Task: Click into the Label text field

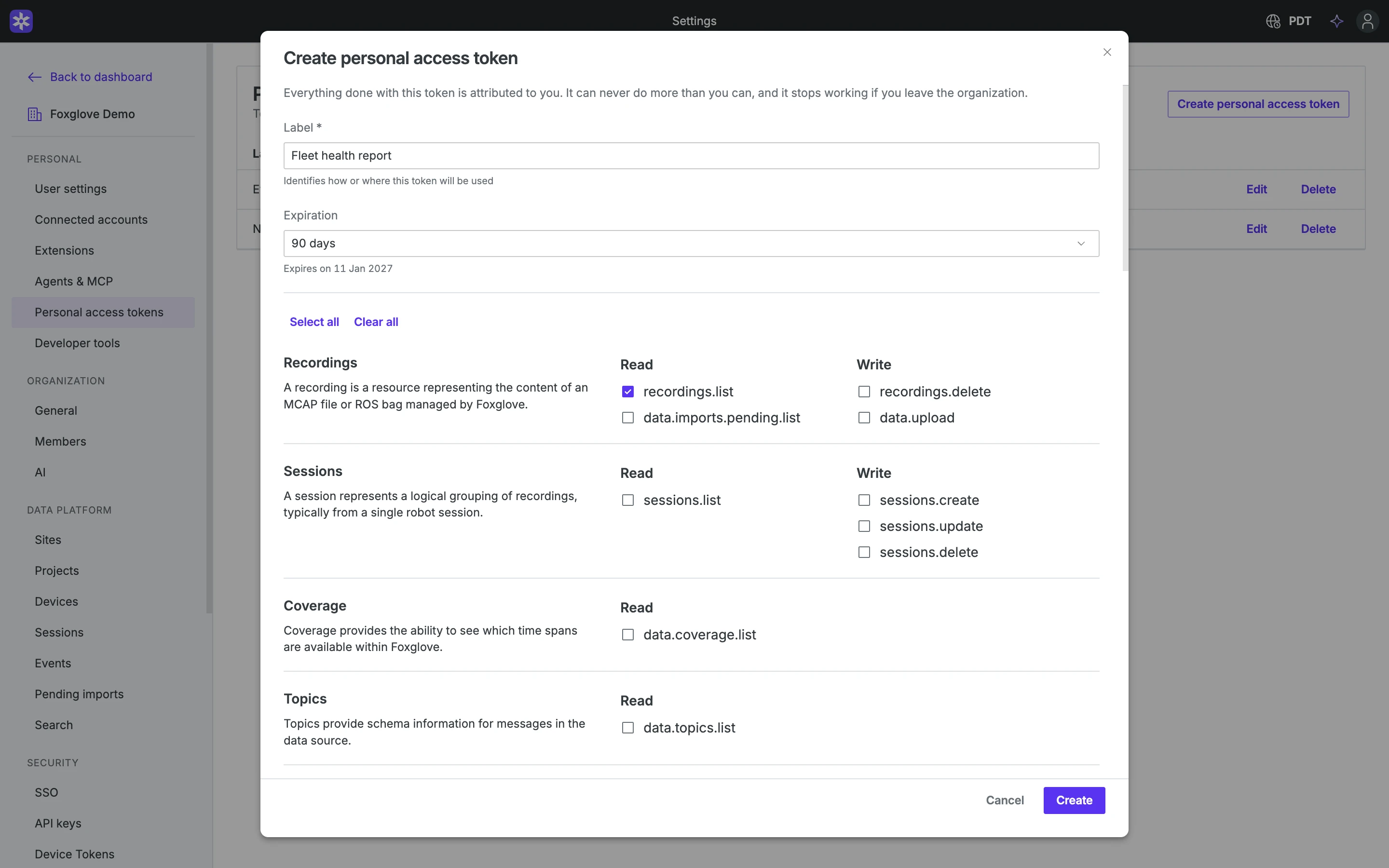Action: click(691, 156)
